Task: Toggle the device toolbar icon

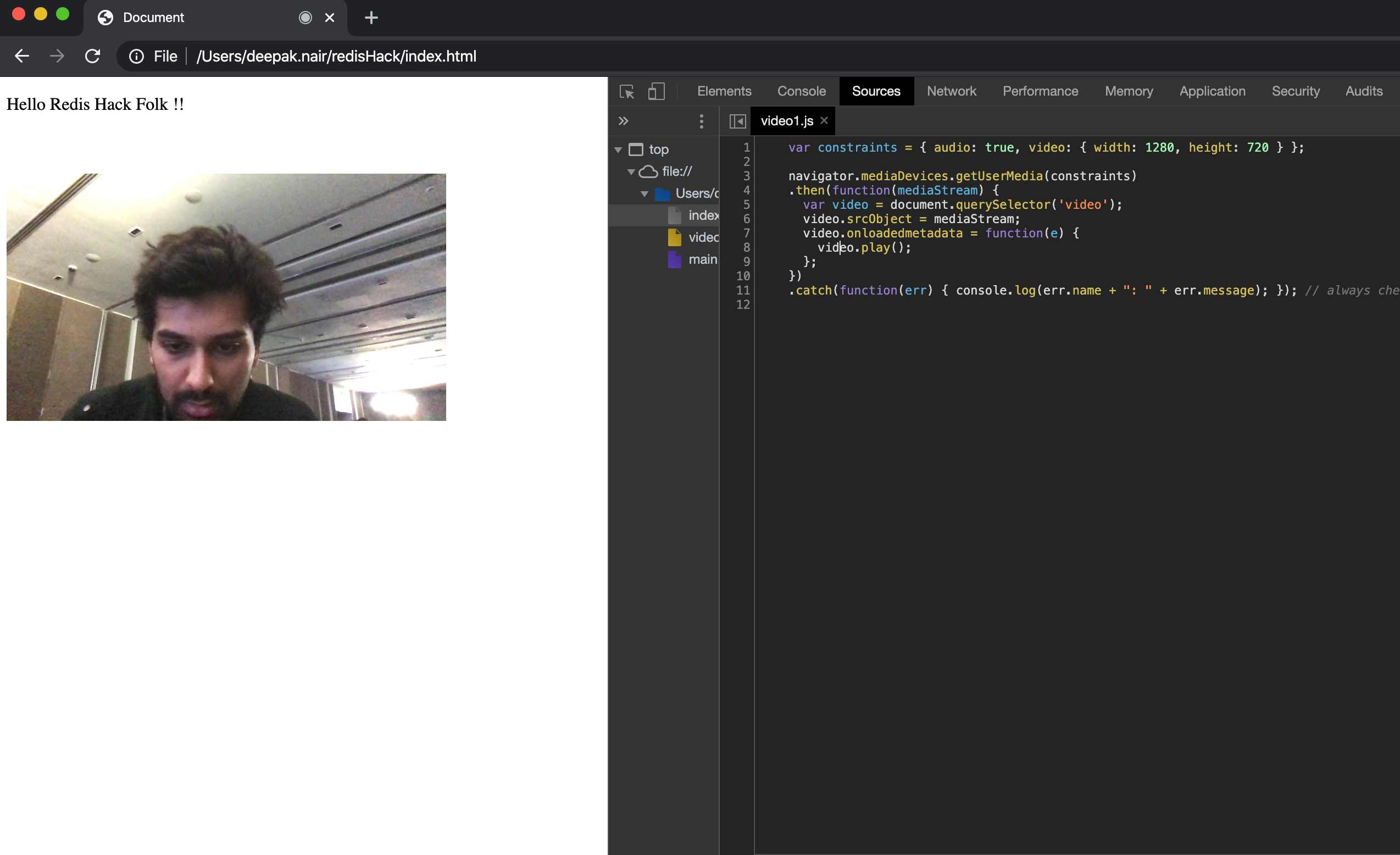Action: pos(656,91)
